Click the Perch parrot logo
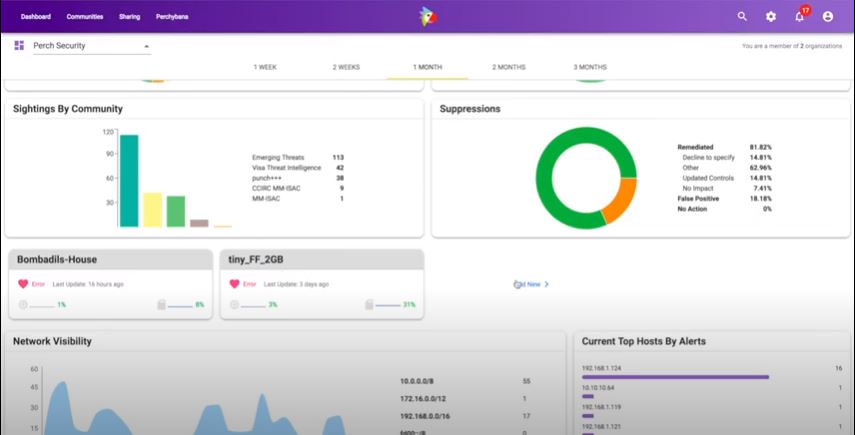This screenshot has height=435, width=855. click(x=428, y=16)
